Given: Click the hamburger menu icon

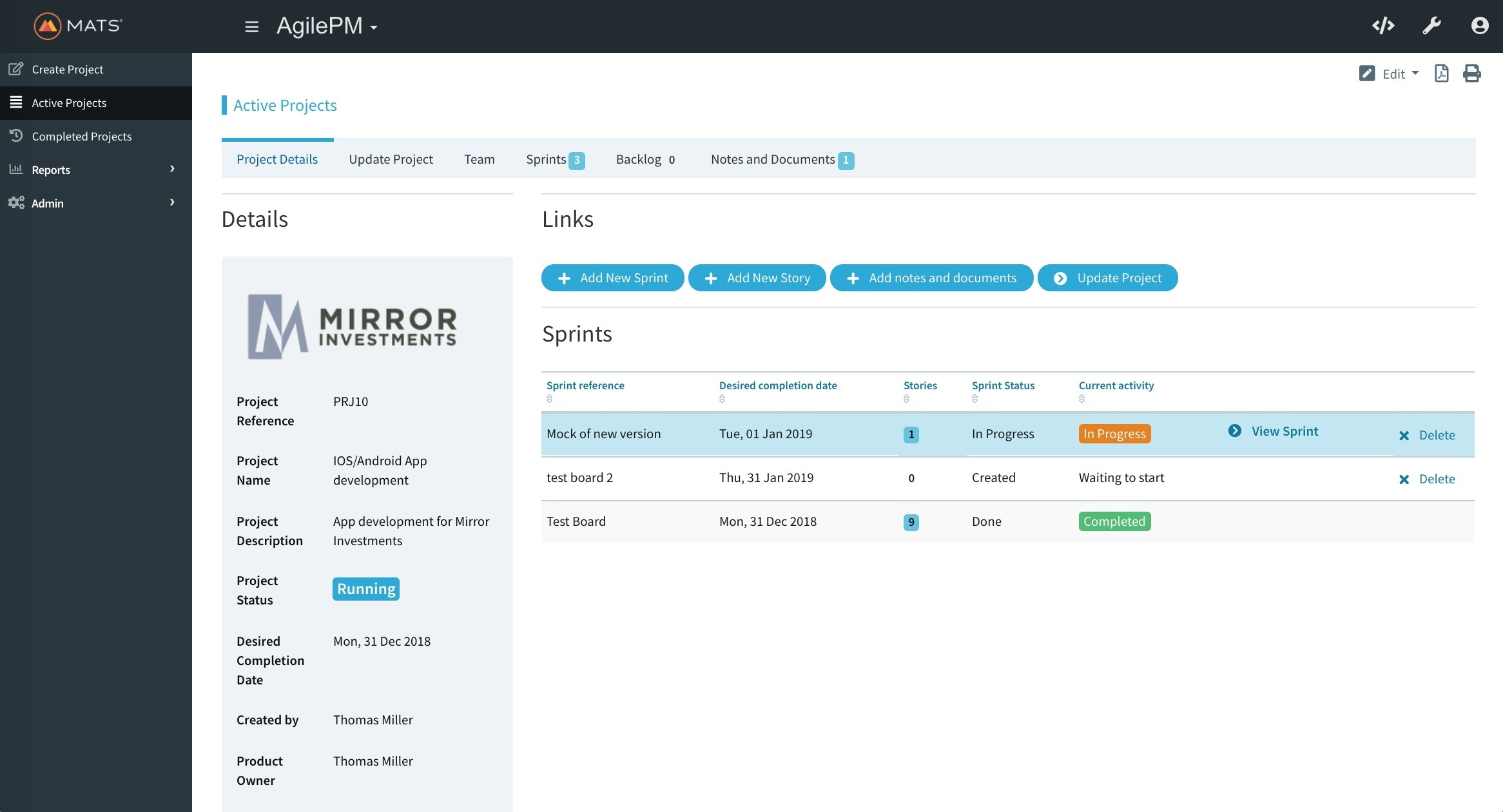Looking at the screenshot, I should pyautogui.click(x=251, y=26).
